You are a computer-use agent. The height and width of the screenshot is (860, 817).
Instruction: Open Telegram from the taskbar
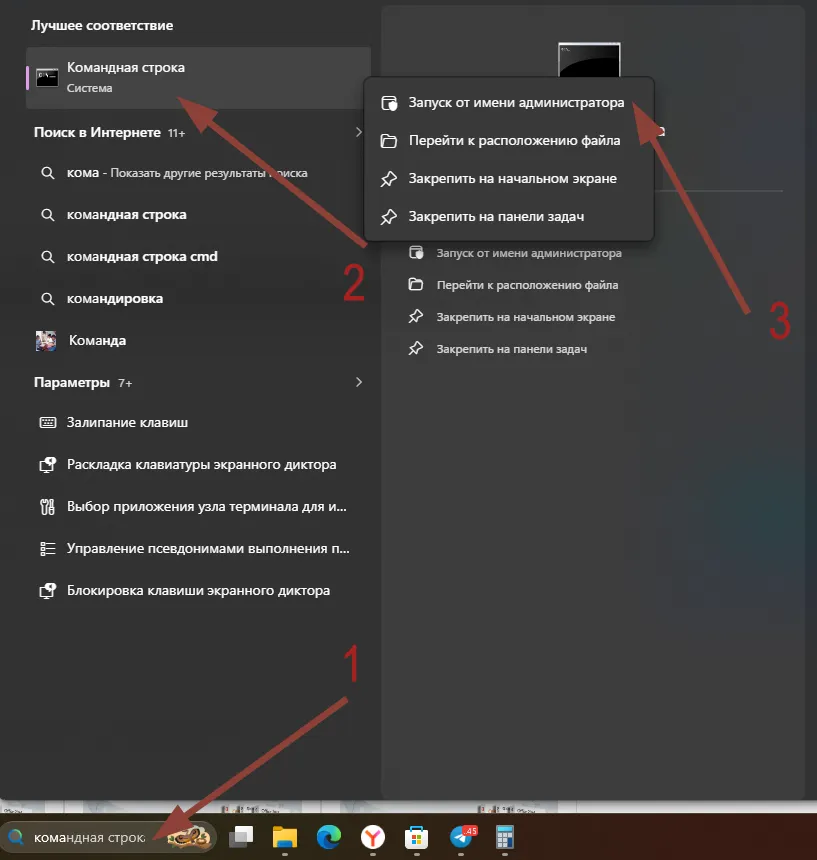point(462,837)
